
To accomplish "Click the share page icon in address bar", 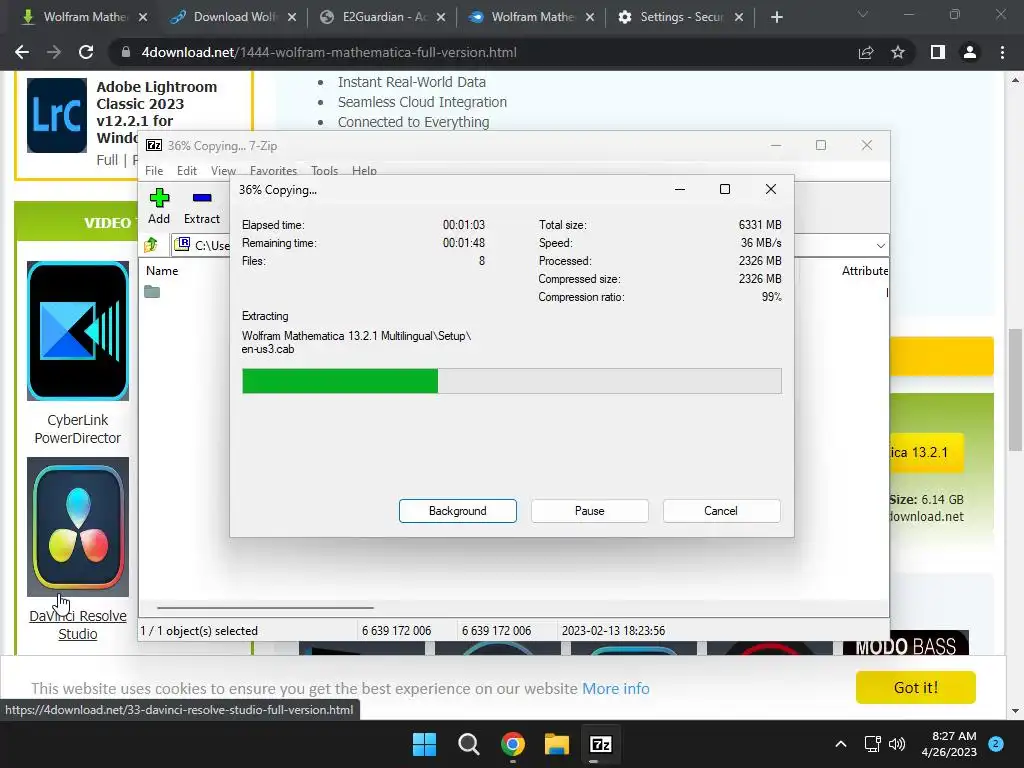I will click(866, 52).
